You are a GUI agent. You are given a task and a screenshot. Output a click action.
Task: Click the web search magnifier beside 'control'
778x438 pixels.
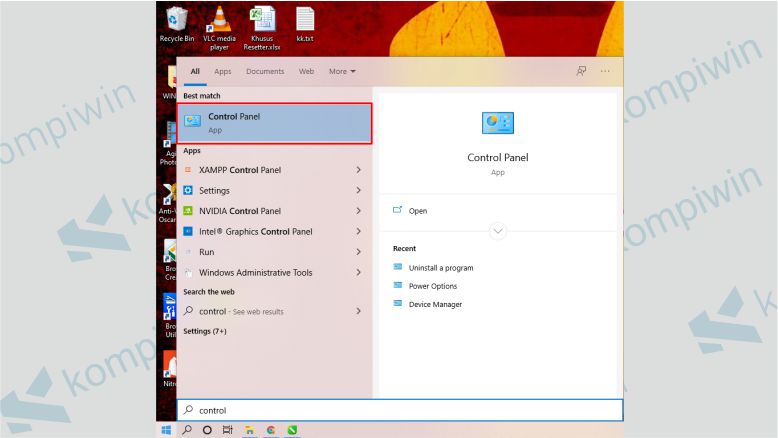[x=188, y=311]
